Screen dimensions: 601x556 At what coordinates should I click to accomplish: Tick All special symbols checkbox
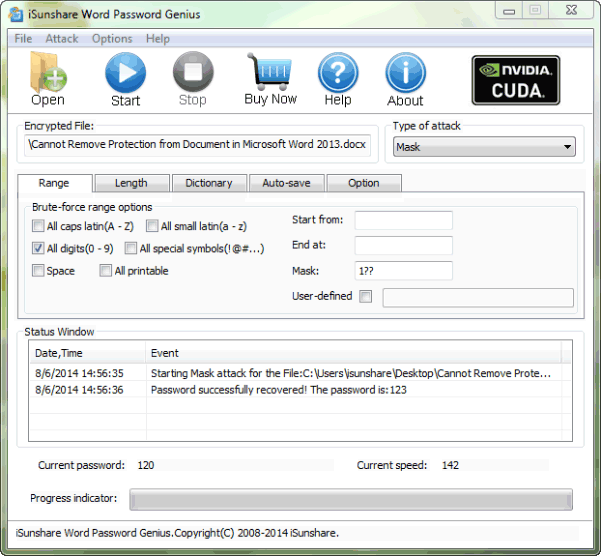click(130, 248)
